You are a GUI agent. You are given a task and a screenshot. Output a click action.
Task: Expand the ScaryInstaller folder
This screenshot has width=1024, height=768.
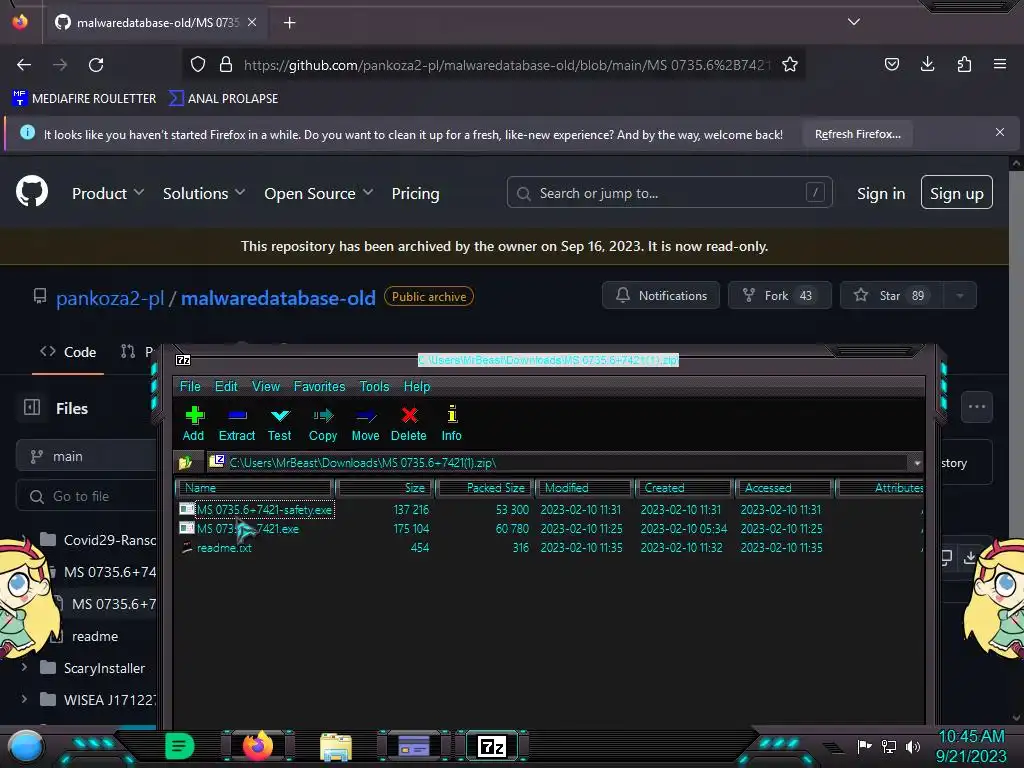tap(24, 667)
